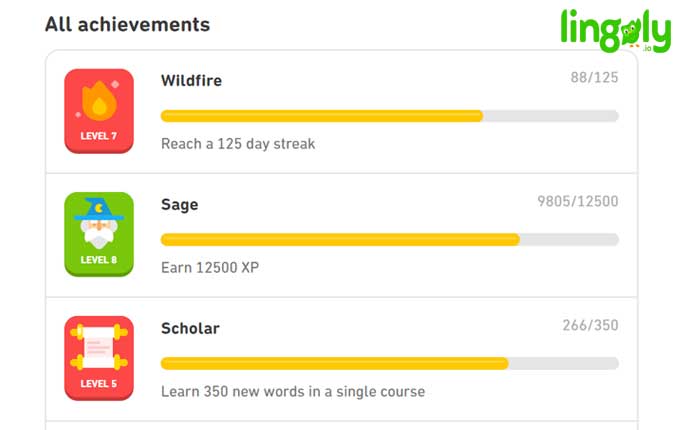
Task: Click the All achievements heading
Action: click(x=128, y=25)
